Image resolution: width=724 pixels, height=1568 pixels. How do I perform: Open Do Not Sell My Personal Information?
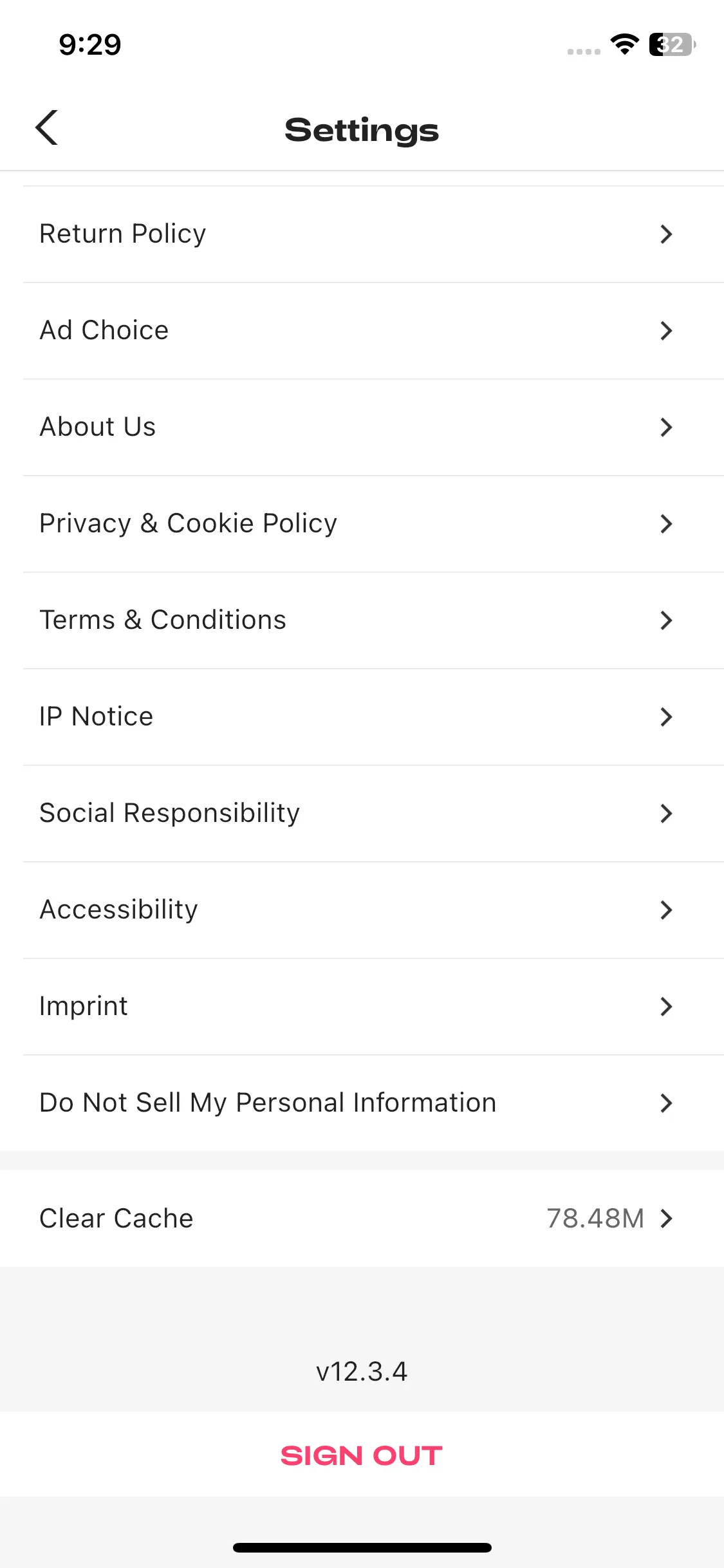pyautogui.click(x=362, y=1103)
